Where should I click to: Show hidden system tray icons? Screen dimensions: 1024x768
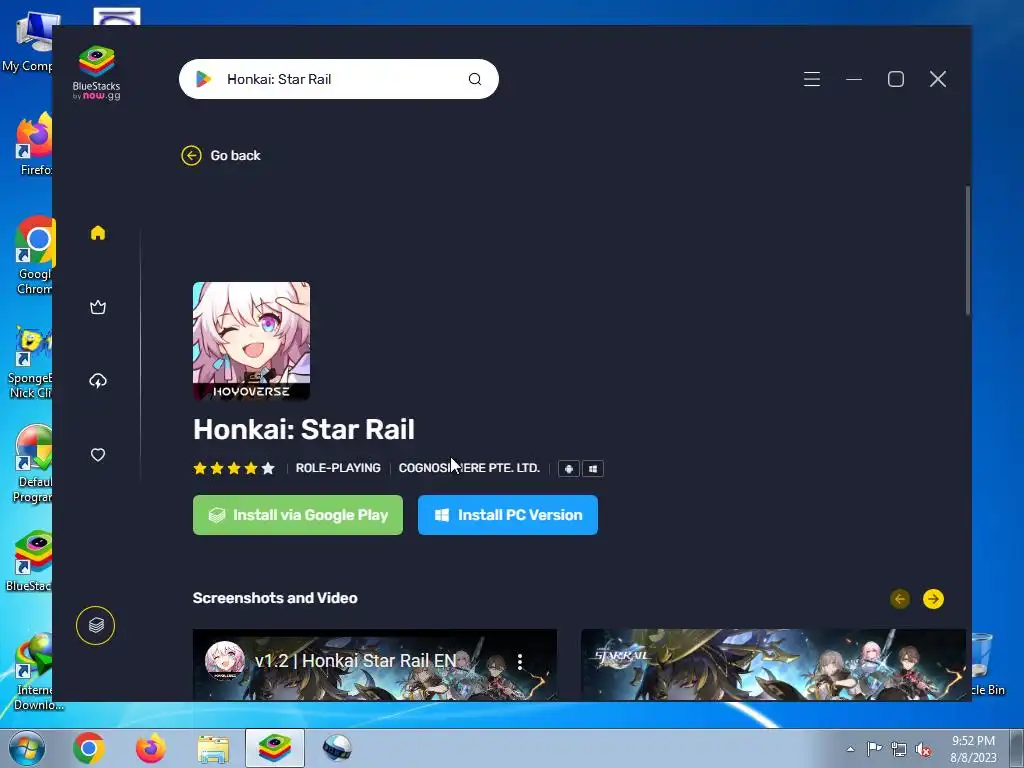coord(850,749)
